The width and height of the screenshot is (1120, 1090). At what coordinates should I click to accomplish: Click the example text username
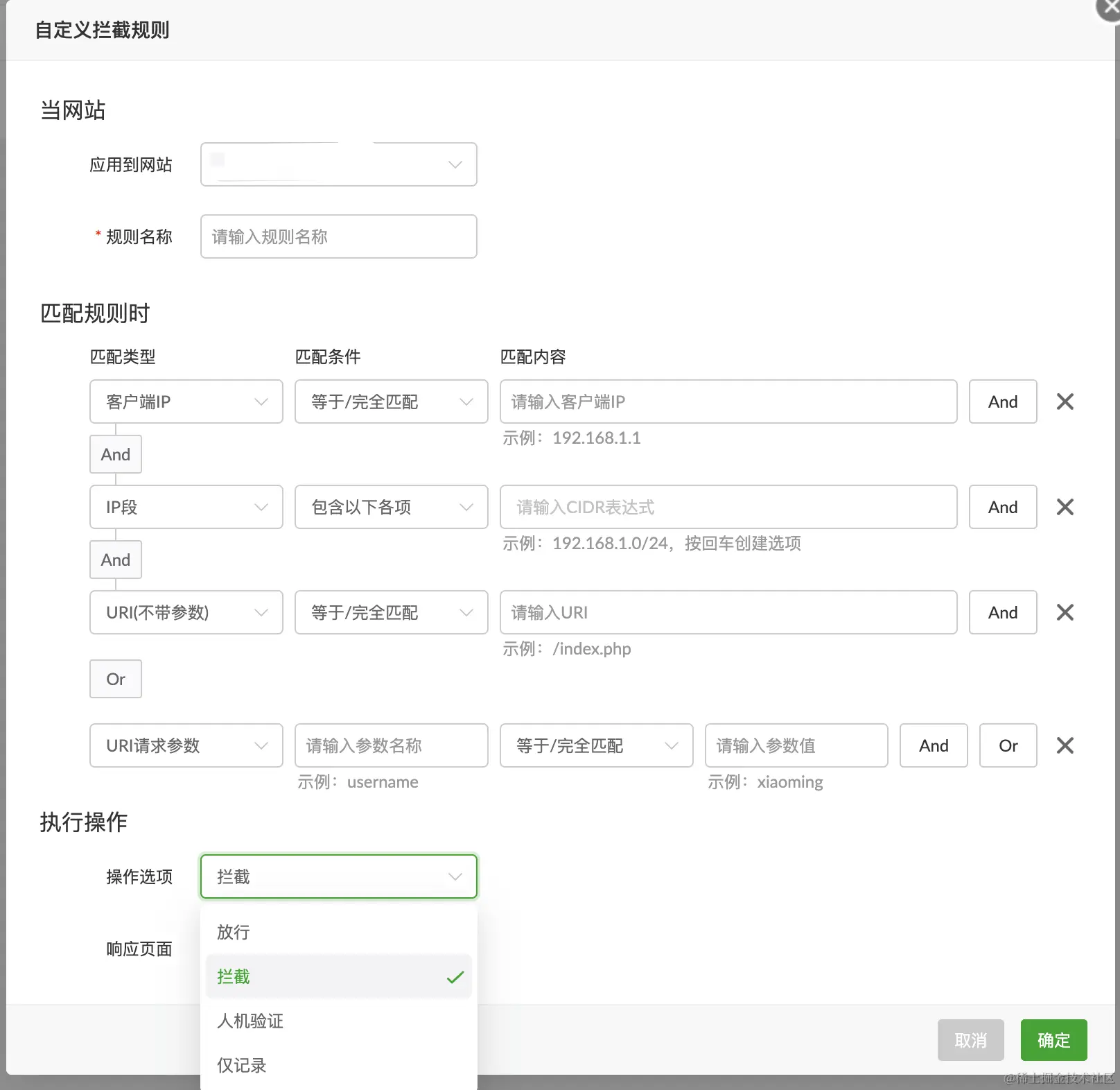[x=383, y=782]
